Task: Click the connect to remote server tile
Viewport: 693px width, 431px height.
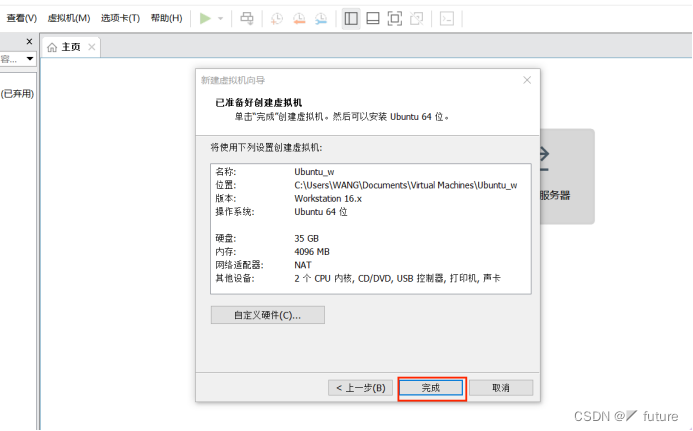Action: click(567, 176)
